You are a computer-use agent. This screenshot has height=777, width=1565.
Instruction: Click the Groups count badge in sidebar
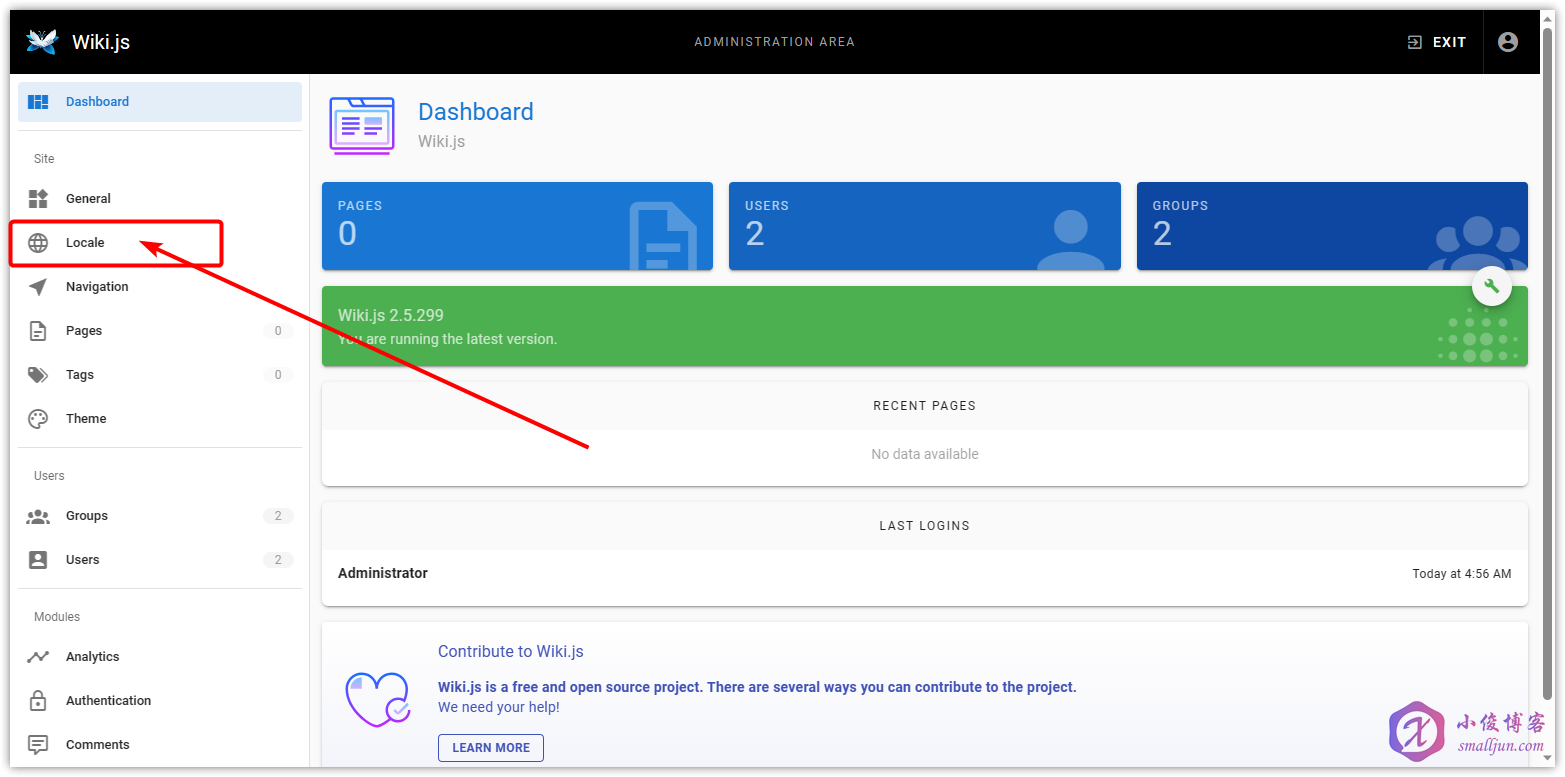pos(278,516)
